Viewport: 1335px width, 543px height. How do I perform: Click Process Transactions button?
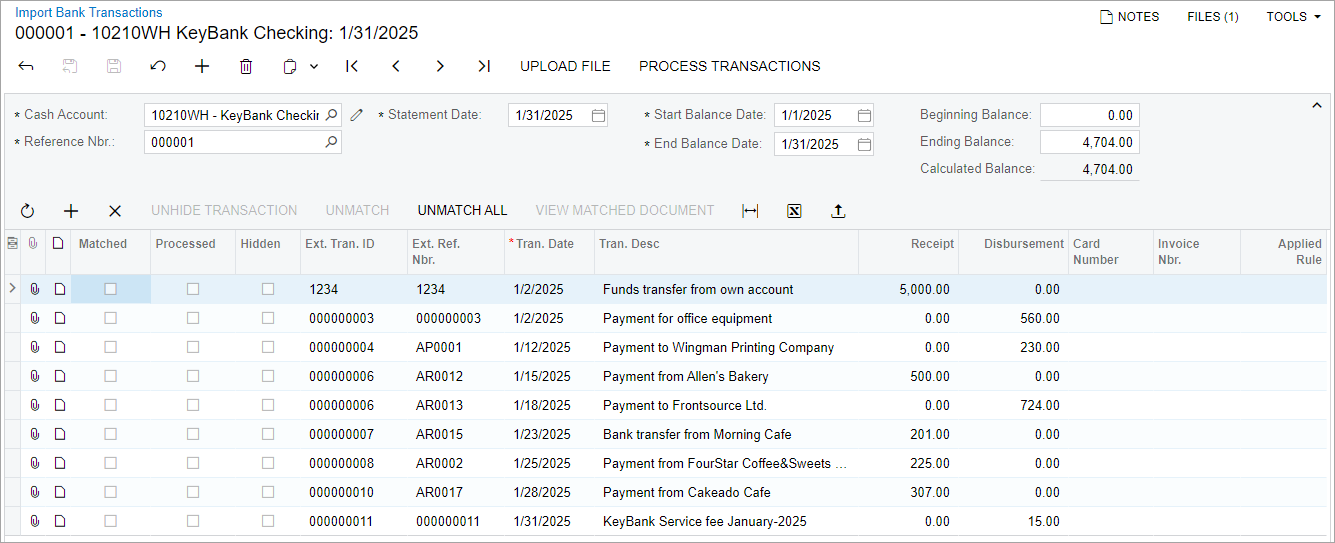tap(729, 67)
